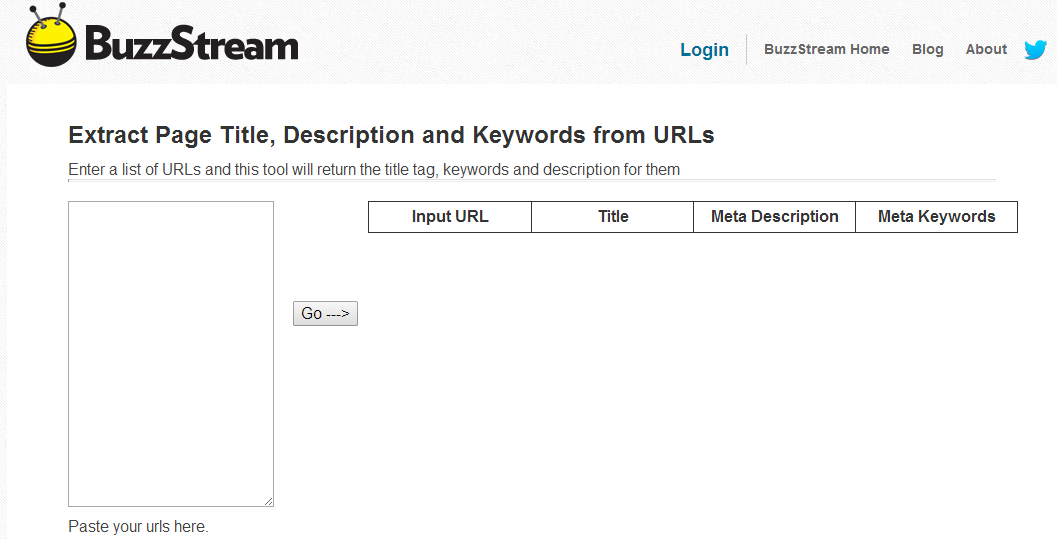1057x539 pixels.
Task: Select the Meta Description column header
Action: coord(774,217)
